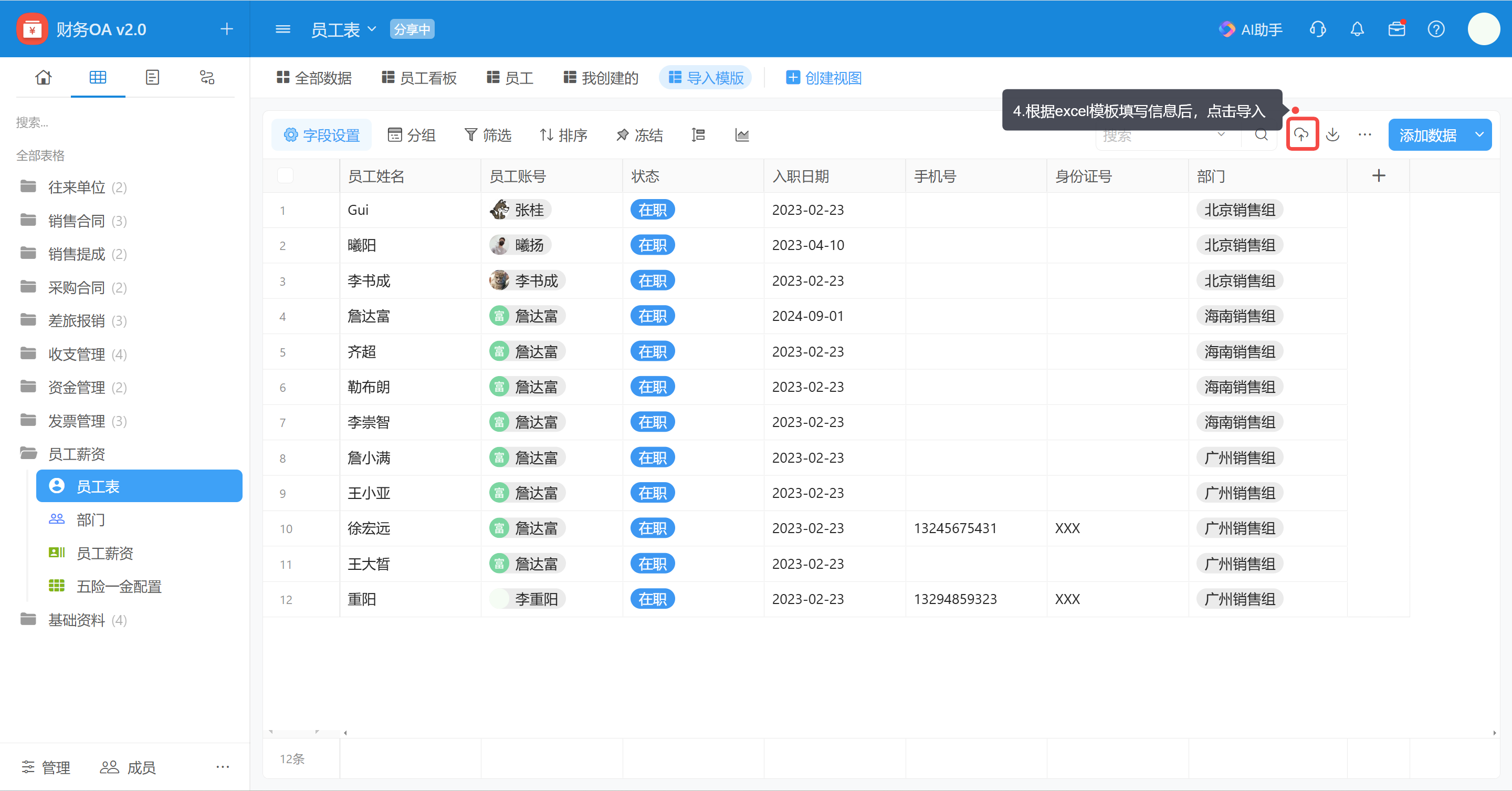Click the download export icon

[1332, 134]
